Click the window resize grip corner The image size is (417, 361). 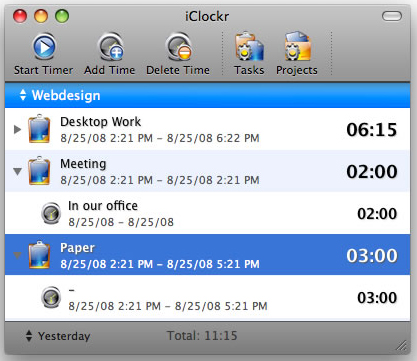click(x=402, y=346)
